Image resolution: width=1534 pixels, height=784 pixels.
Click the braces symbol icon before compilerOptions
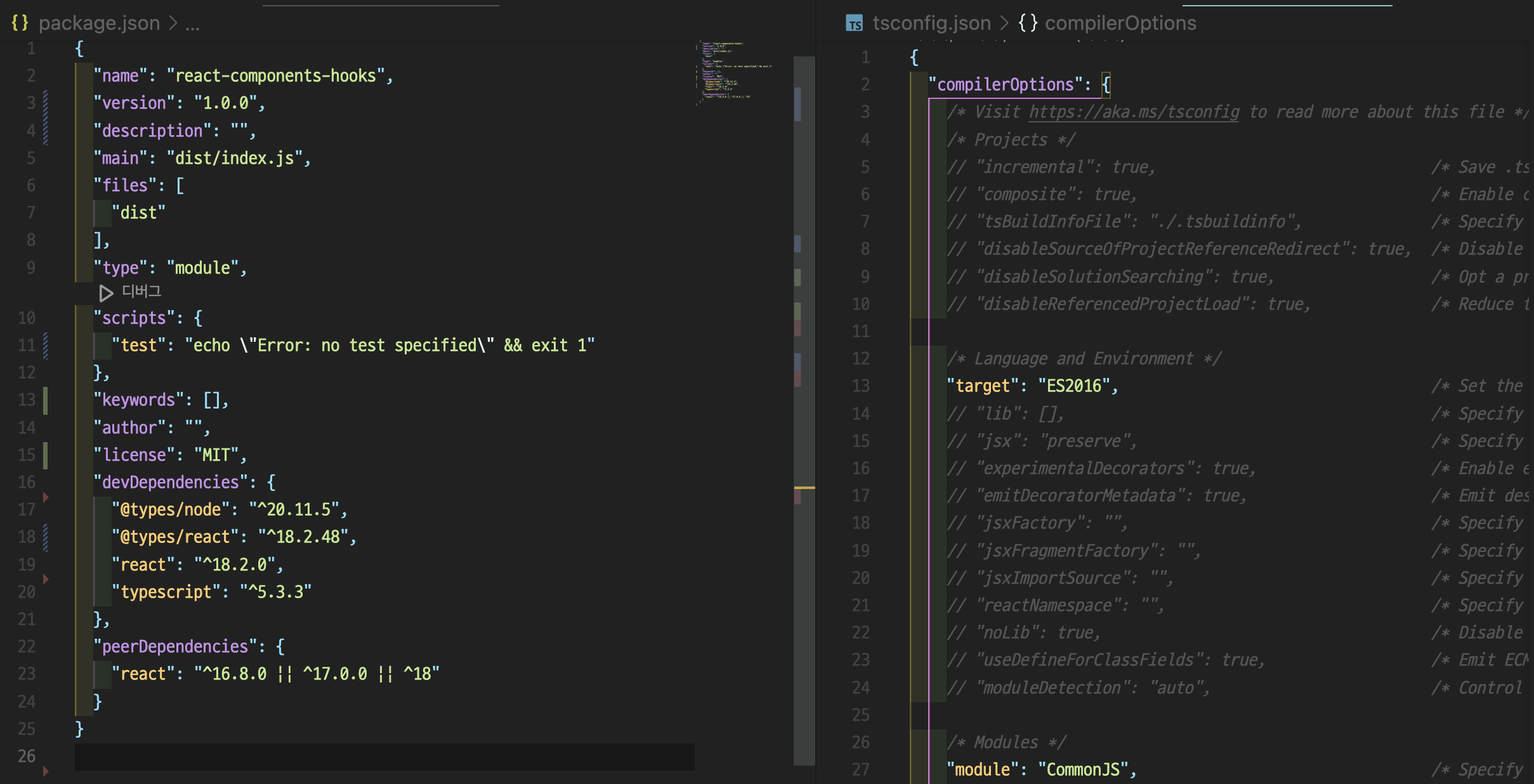pyautogui.click(x=1028, y=23)
